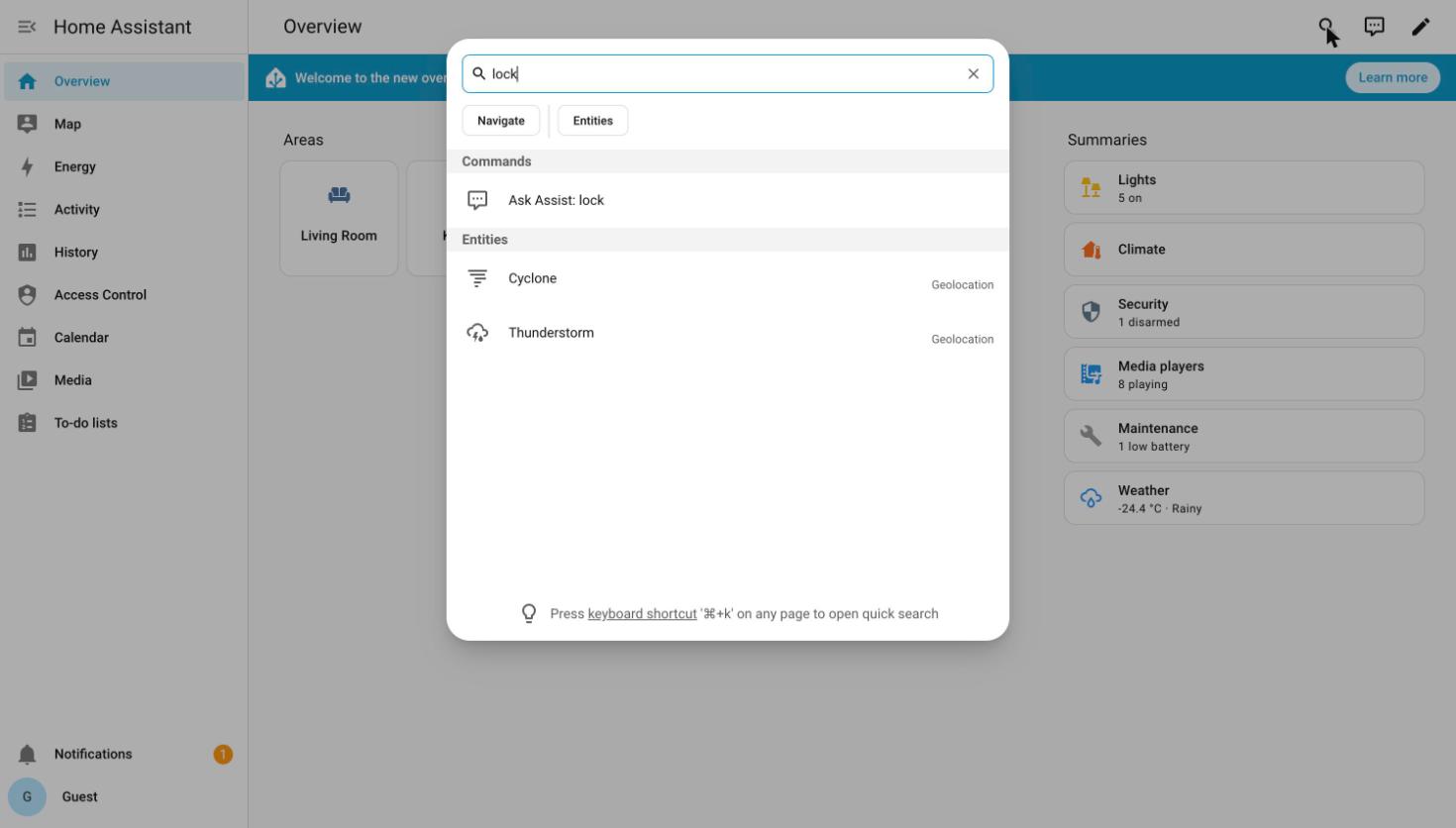Open the Security summary card
The image size is (1456, 828).
click(1244, 312)
